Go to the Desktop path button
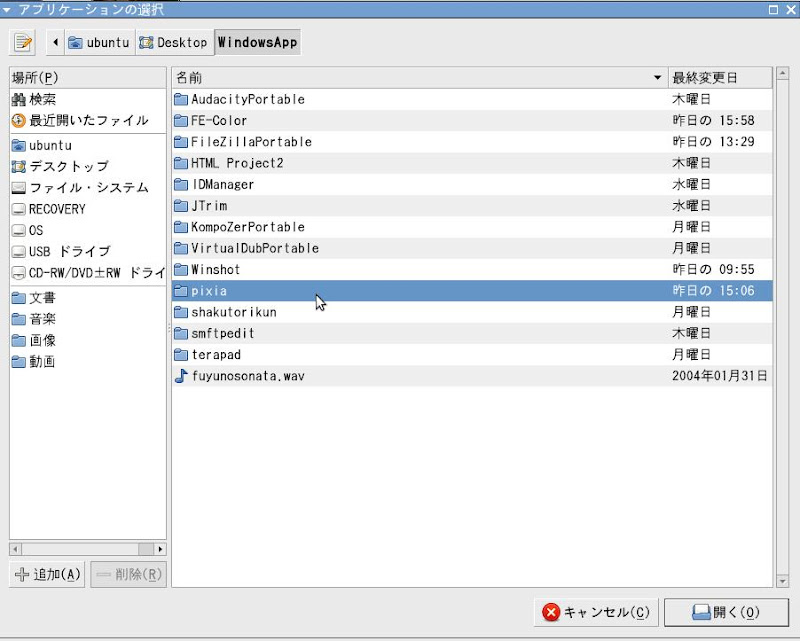Image resolution: width=800 pixels, height=641 pixels. (x=174, y=42)
